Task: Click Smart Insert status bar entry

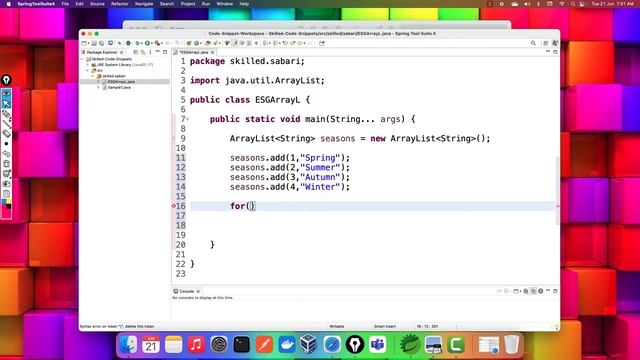Action: pos(385,327)
